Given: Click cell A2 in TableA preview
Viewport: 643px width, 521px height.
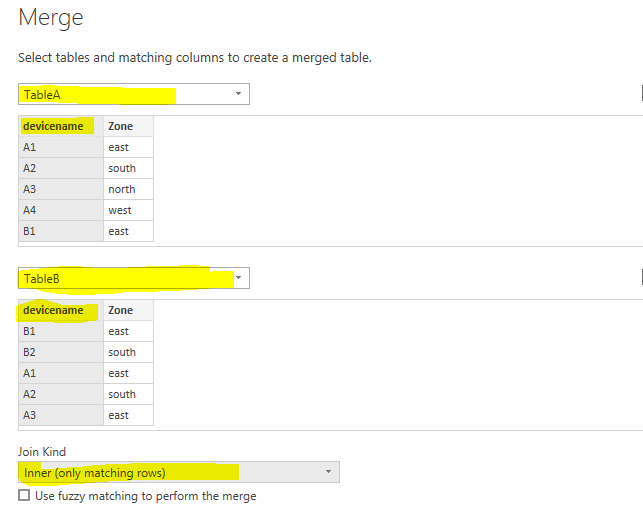Looking at the screenshot, I should (61, 168).
